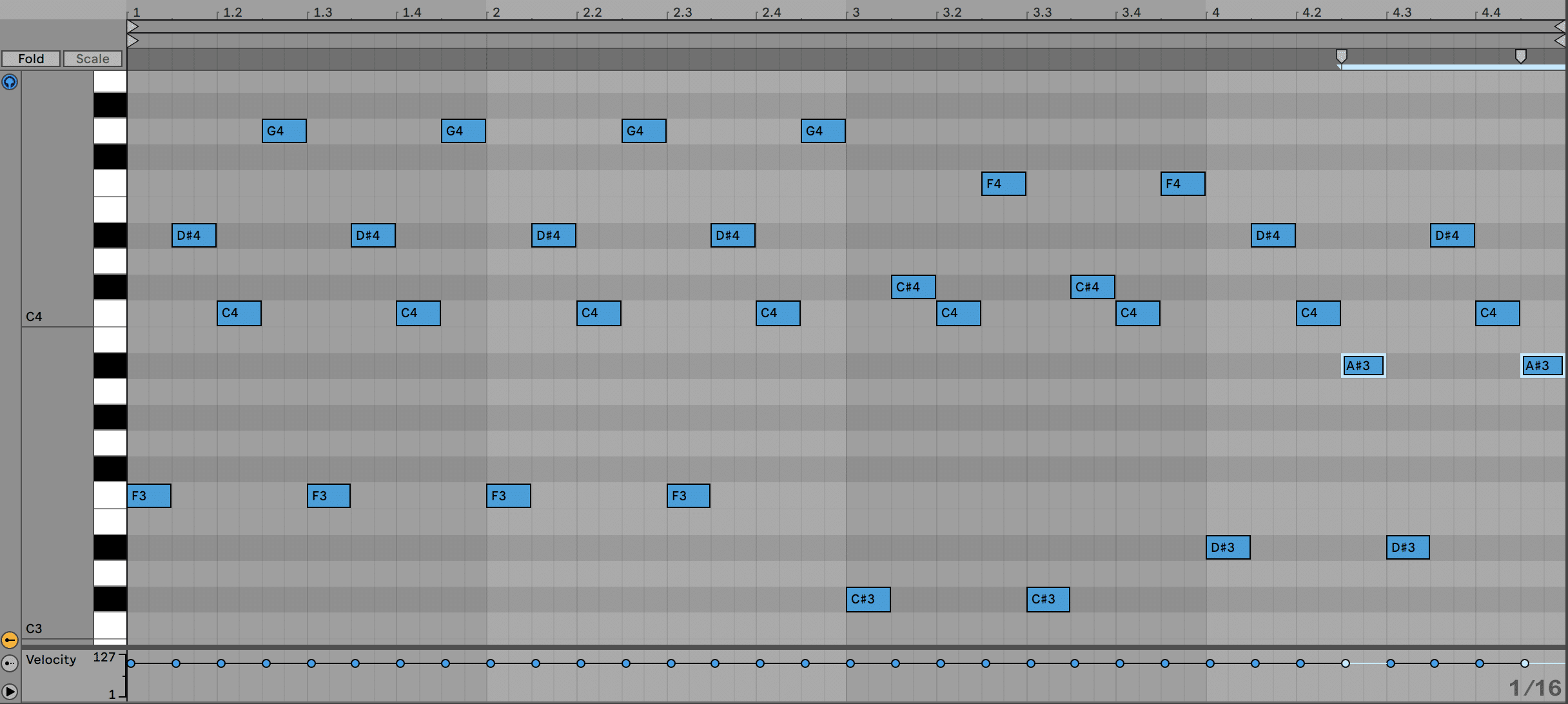The image size is (1568, 704).
Task: Click the triangle play icon below Velocity lane
Action: (x=10, y=692)
